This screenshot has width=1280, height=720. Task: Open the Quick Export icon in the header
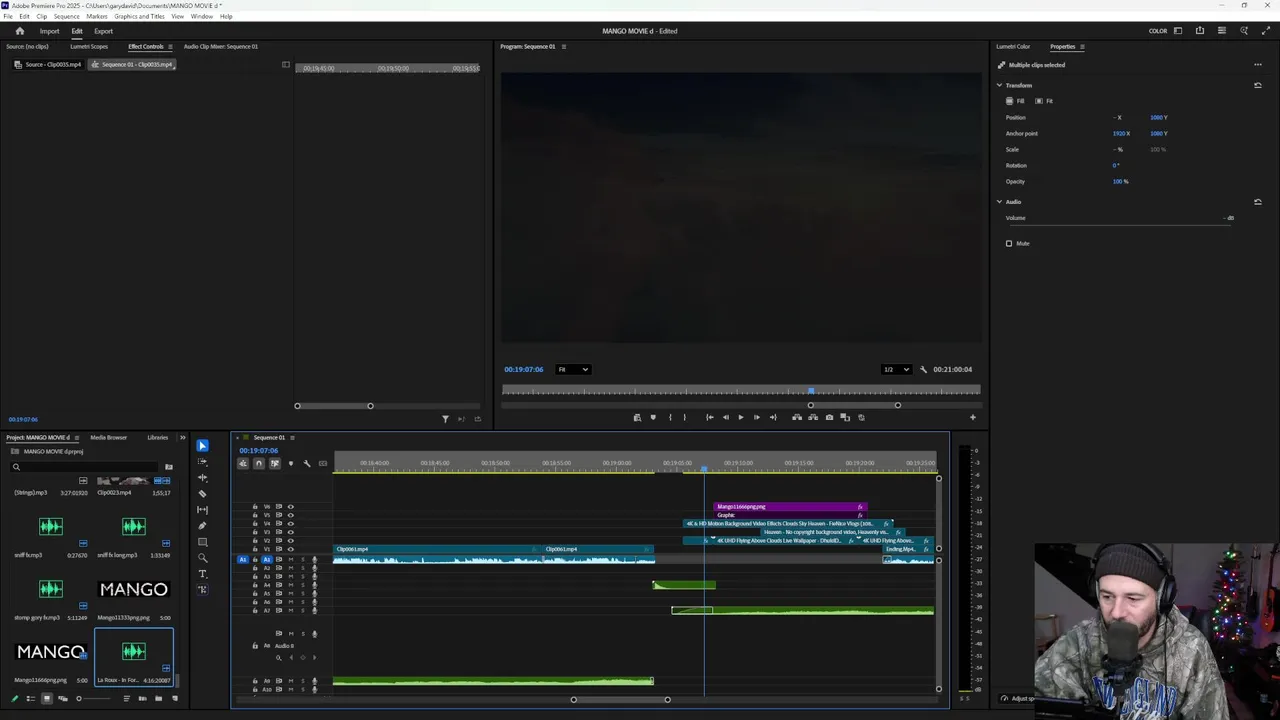coord(1200,31)
